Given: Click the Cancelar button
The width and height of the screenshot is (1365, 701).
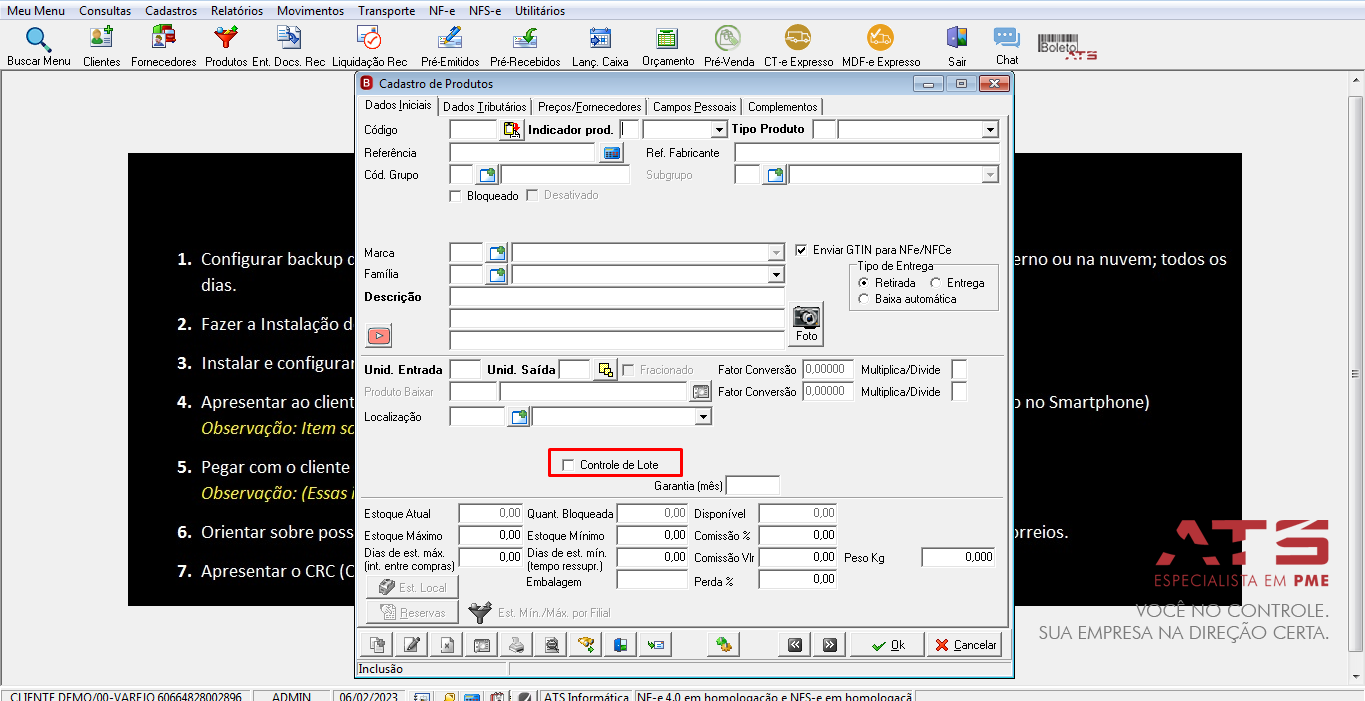Looking at the screenshot, I should (x=964, y=645).
